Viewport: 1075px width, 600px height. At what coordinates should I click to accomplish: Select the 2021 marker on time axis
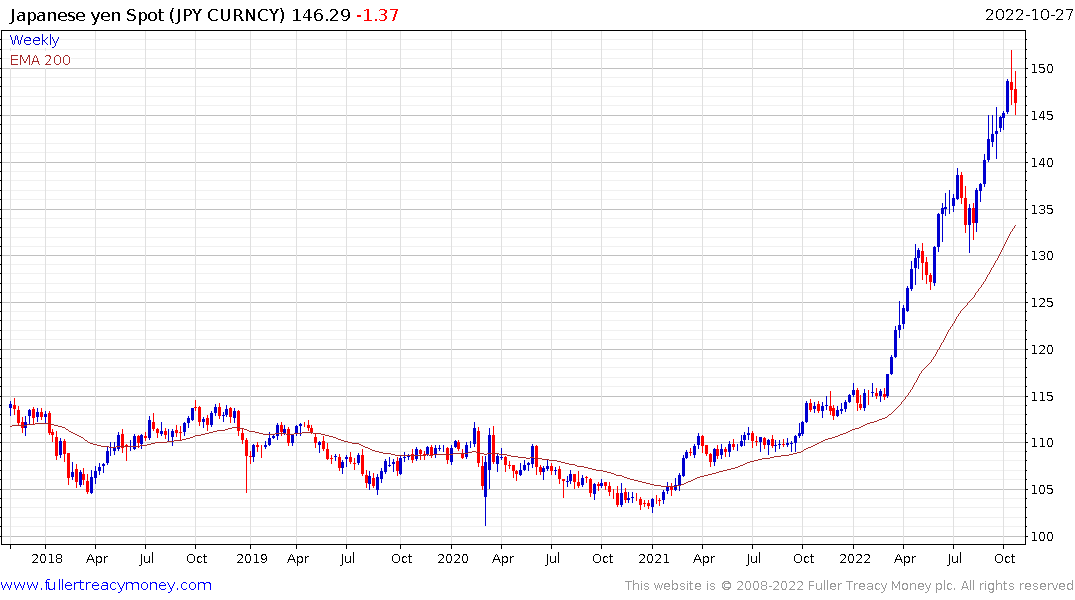click(653, 559)
